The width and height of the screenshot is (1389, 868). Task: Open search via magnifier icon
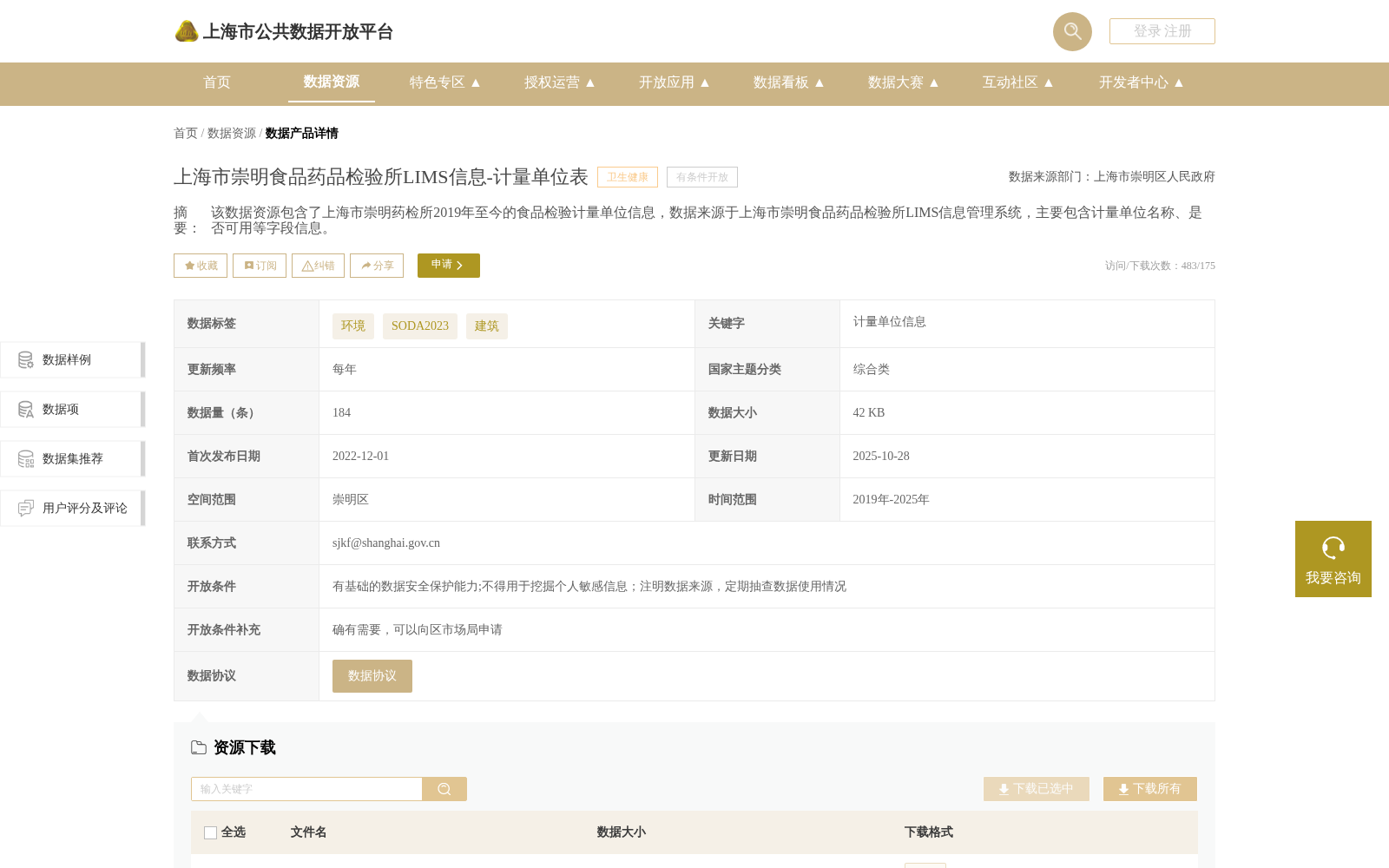click(x=1072, y=31)
